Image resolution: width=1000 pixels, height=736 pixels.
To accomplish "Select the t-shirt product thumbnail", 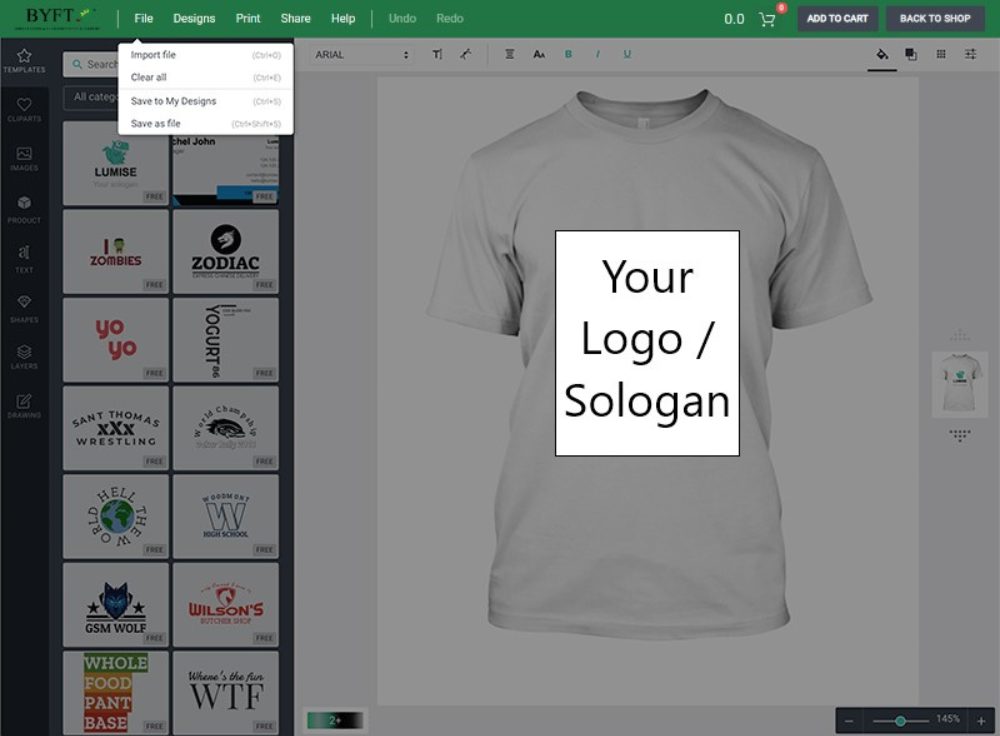I will click(959, 384).
